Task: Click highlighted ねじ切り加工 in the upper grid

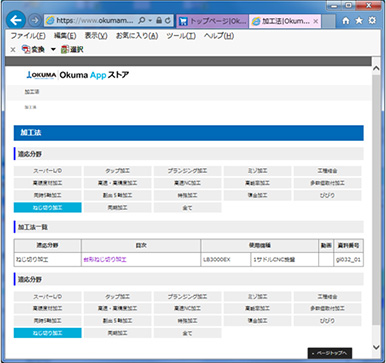Action: 47,208
